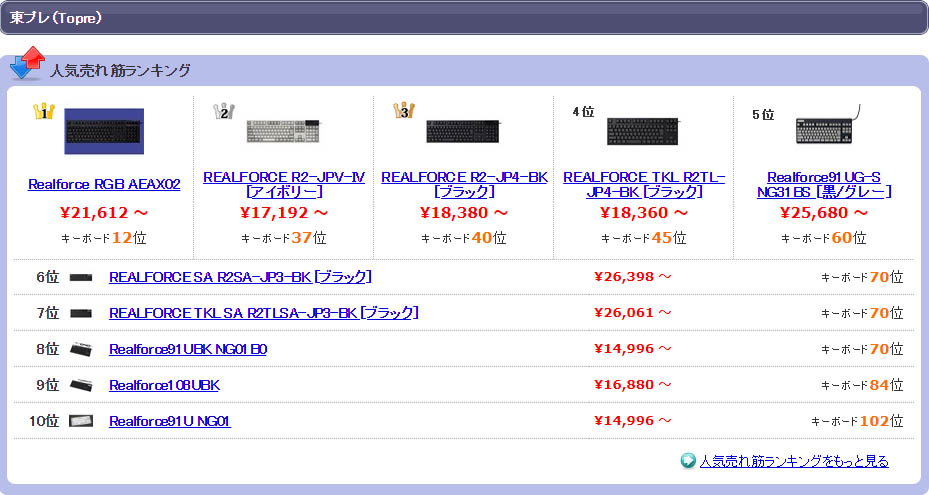Viewport: 929px width, 495px height.
Task: Click ivory R2-JPV-IV keyboard thumbnail
Action: 283,131
